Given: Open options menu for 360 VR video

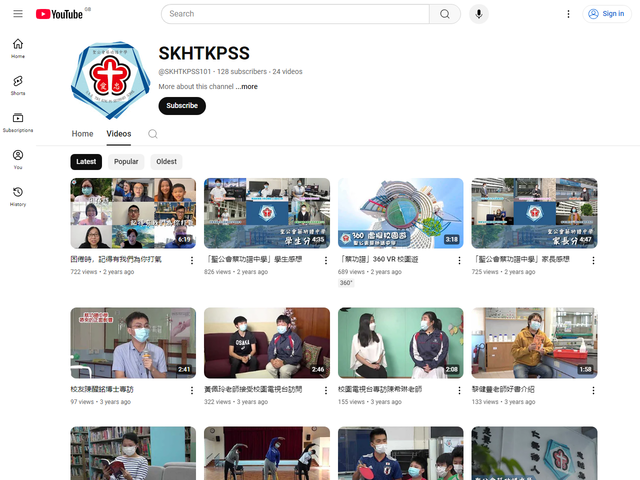Looking at the screenshot, I should (x=459, y=260).
